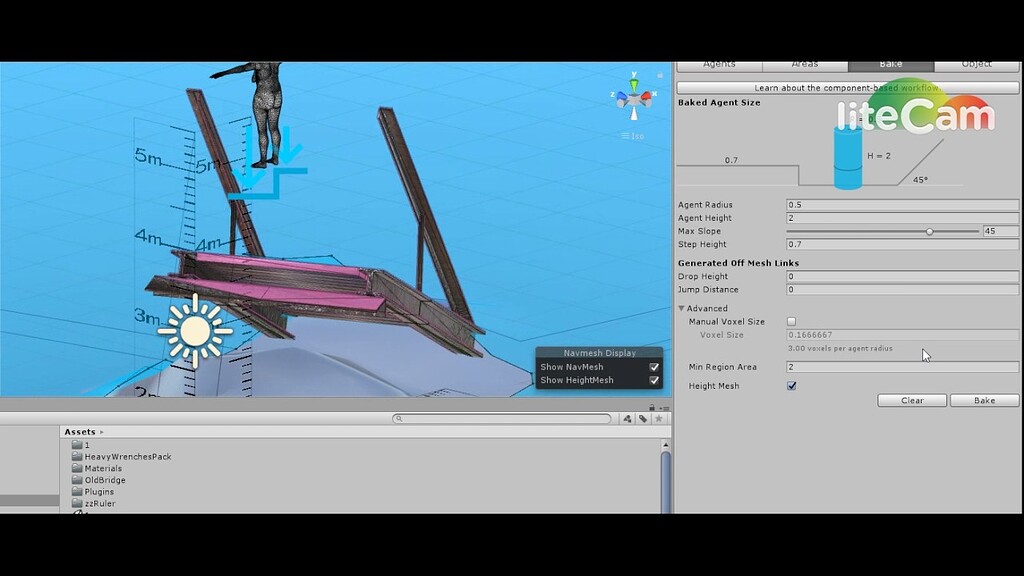Click inside the Agent Radius field

tap(900, 204)
